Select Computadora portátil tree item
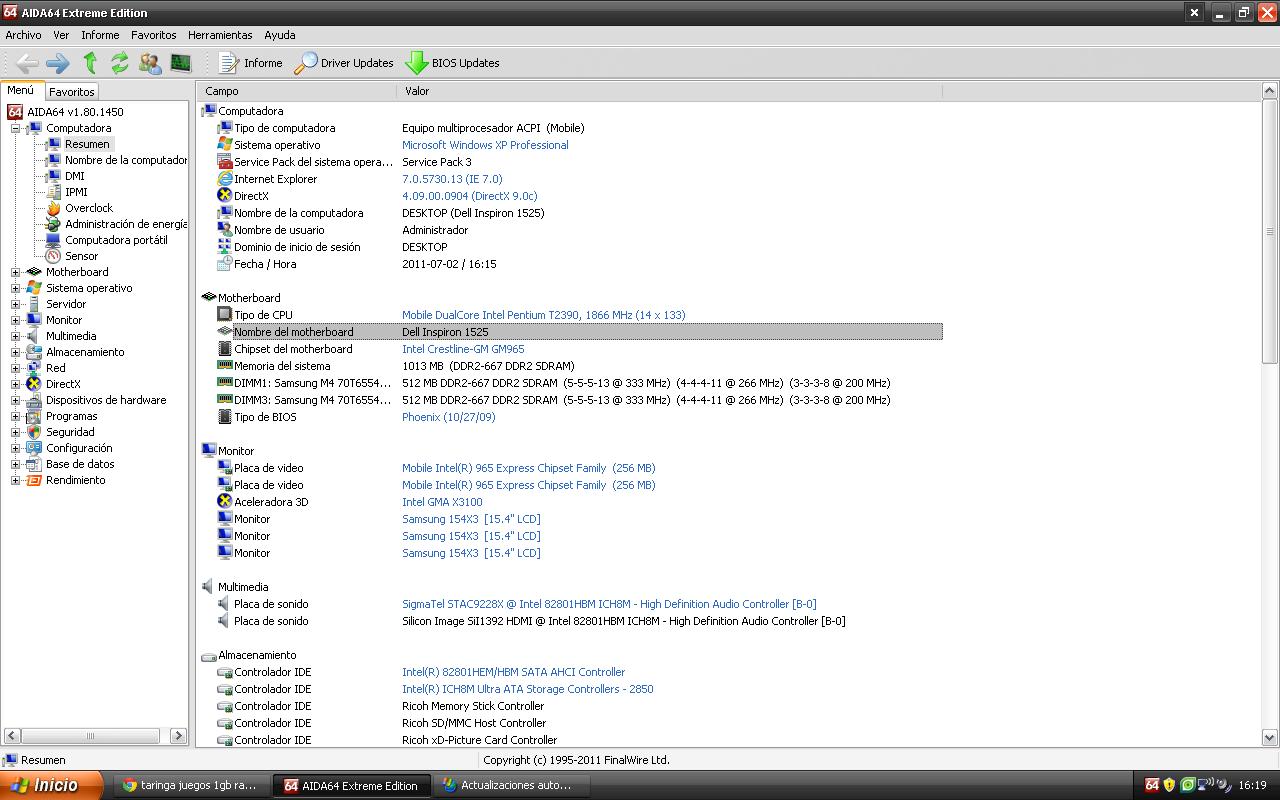1280x800 pixels. [116, 240]
